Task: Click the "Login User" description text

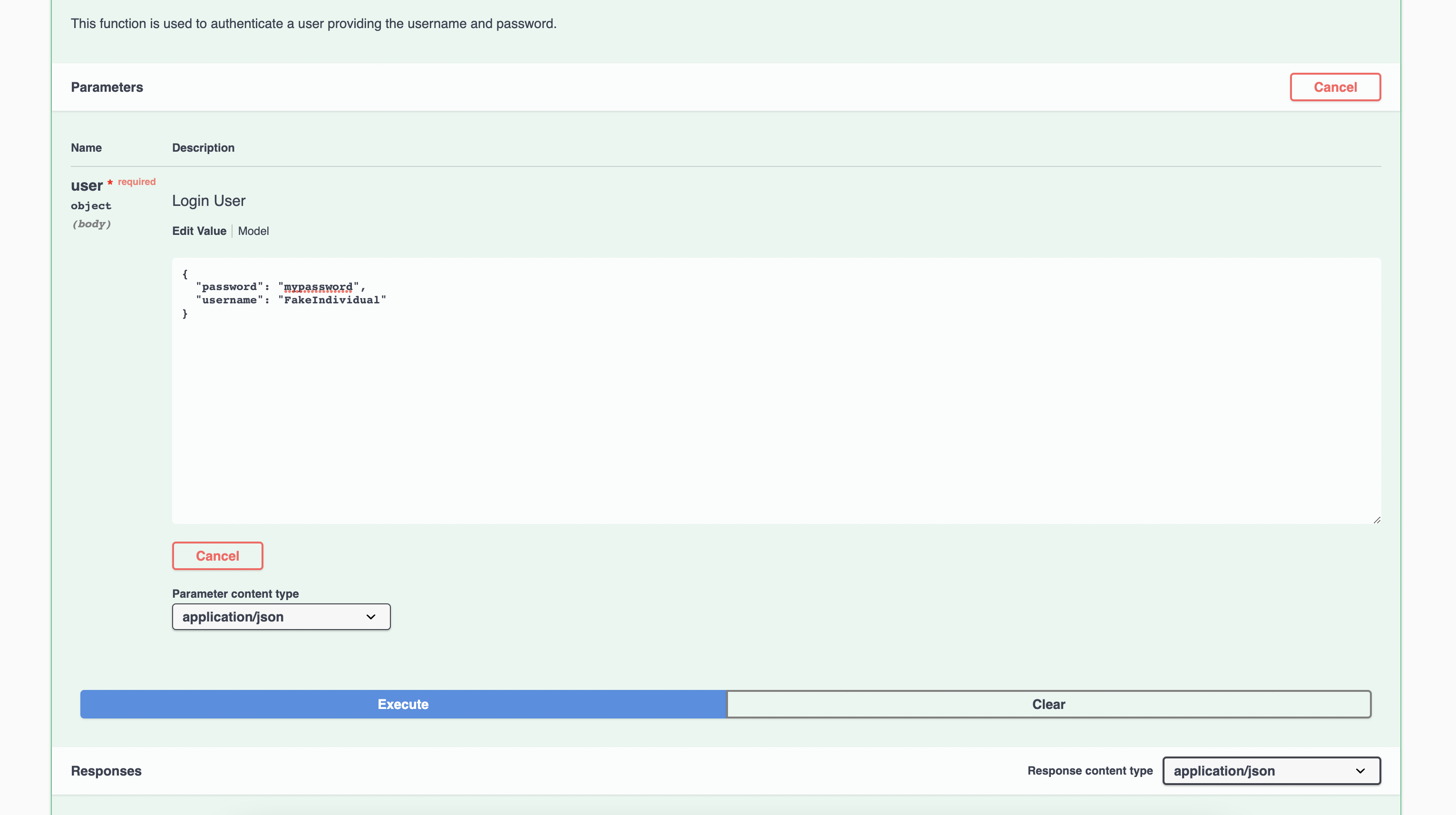Action: click(x=209, y=201)
